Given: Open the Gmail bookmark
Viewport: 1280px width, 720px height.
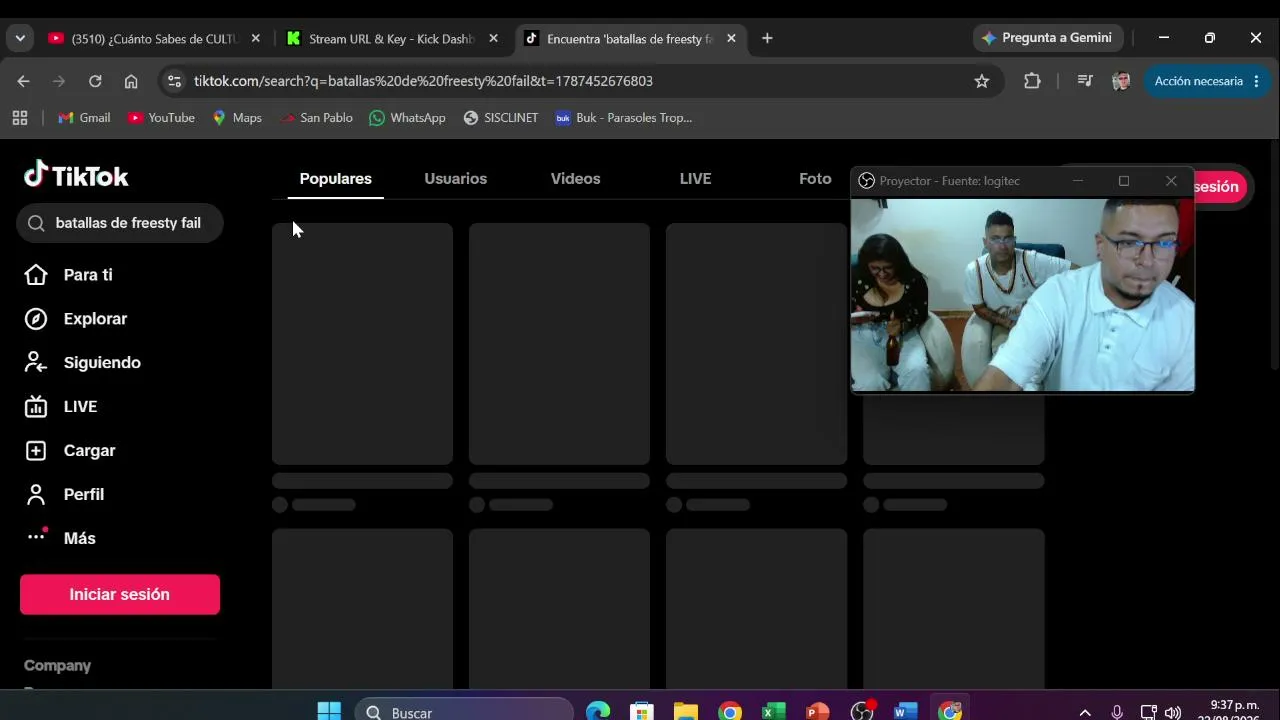Looking at the screenshot, I should (x=84, y=118).
